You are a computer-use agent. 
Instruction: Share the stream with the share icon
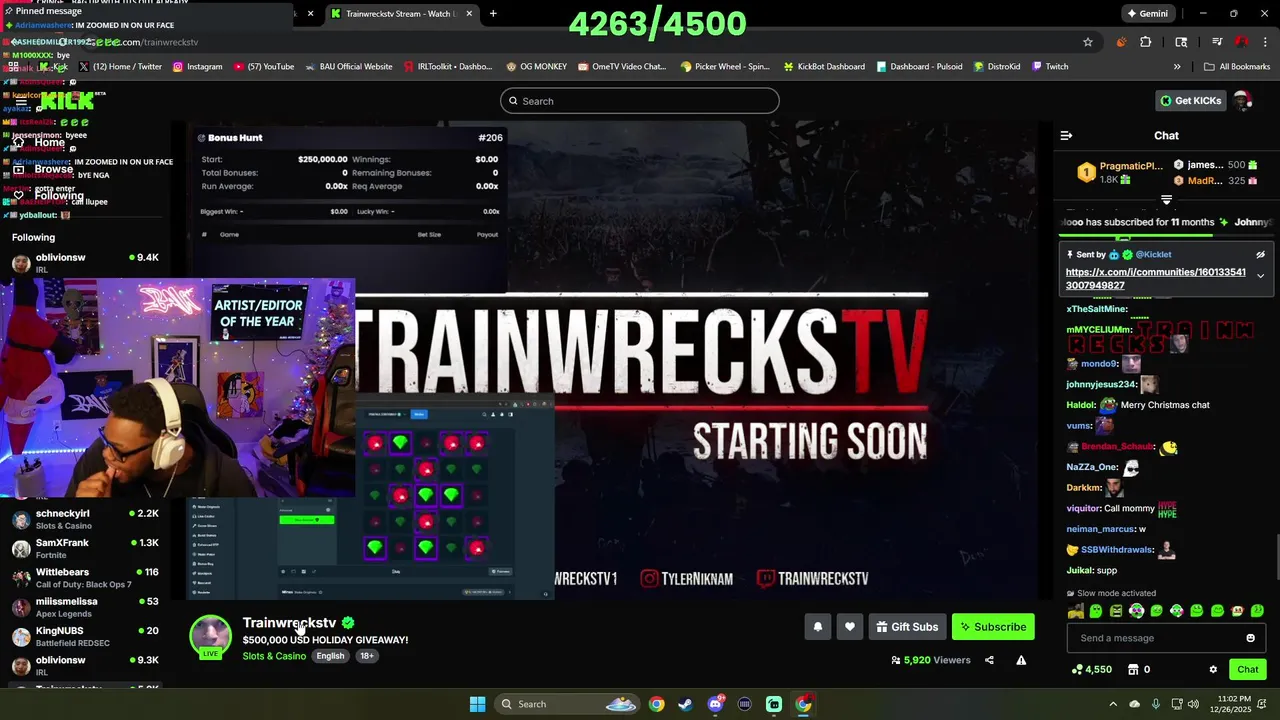(989, 660)
